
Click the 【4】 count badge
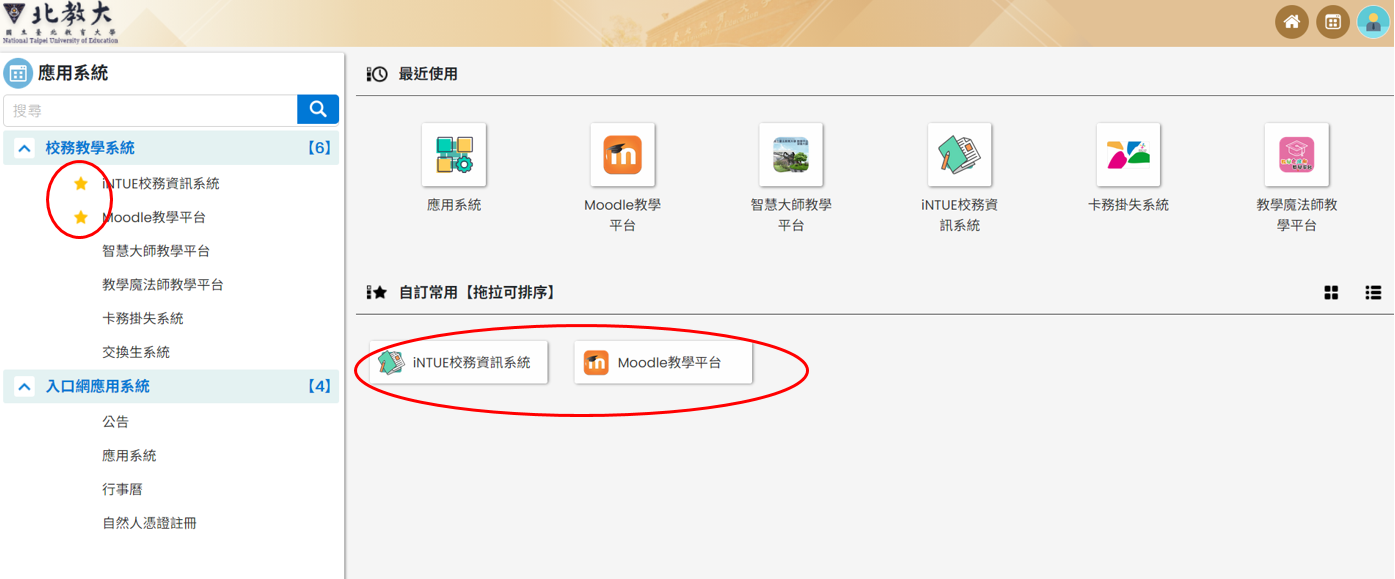point(319,387)
